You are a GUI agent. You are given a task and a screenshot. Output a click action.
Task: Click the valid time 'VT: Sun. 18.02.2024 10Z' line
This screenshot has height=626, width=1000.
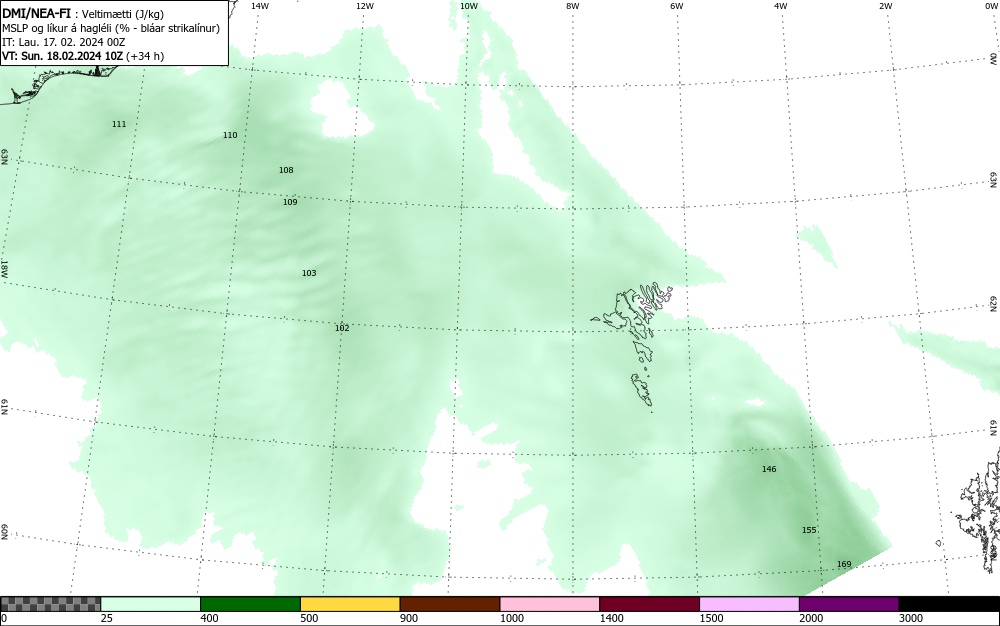[x=83, y=56]
